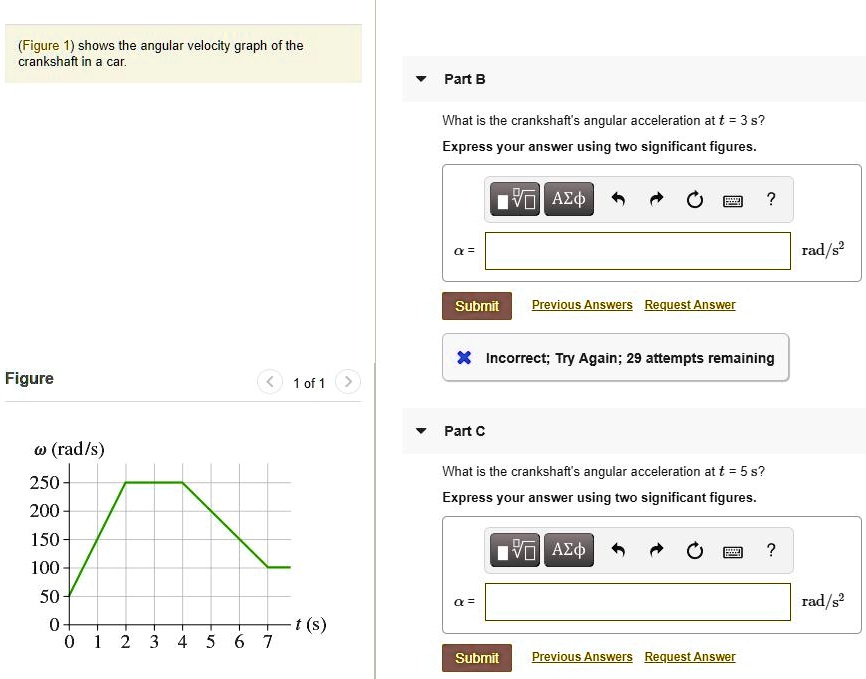866x679 pixels.
Task: Click Request Answer link in Part C
Action: click(690, 657)
